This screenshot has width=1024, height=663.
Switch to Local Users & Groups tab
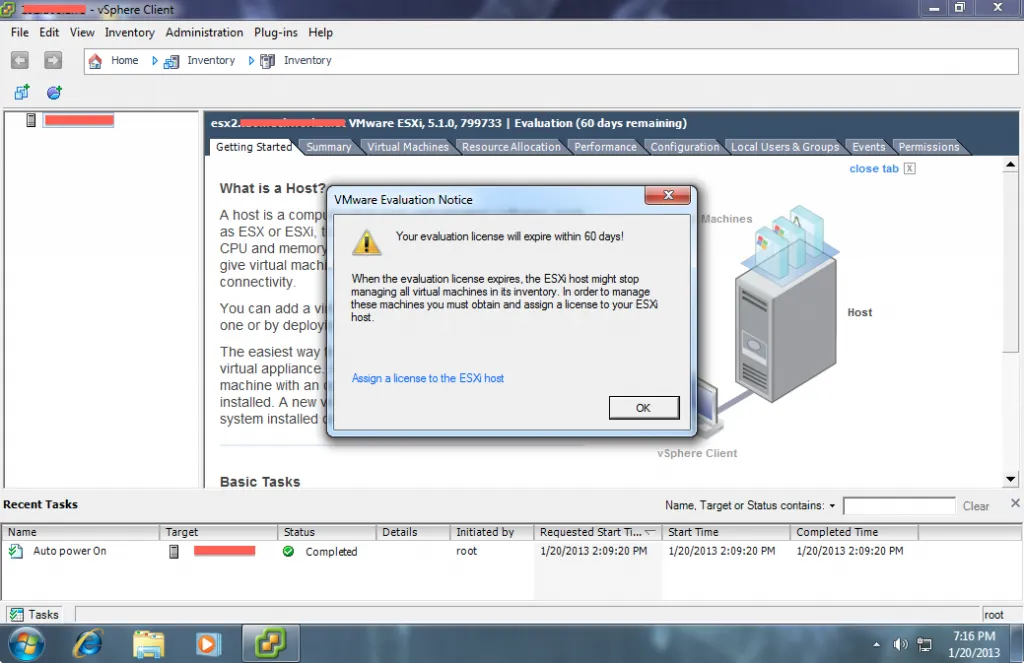point(785,147)
